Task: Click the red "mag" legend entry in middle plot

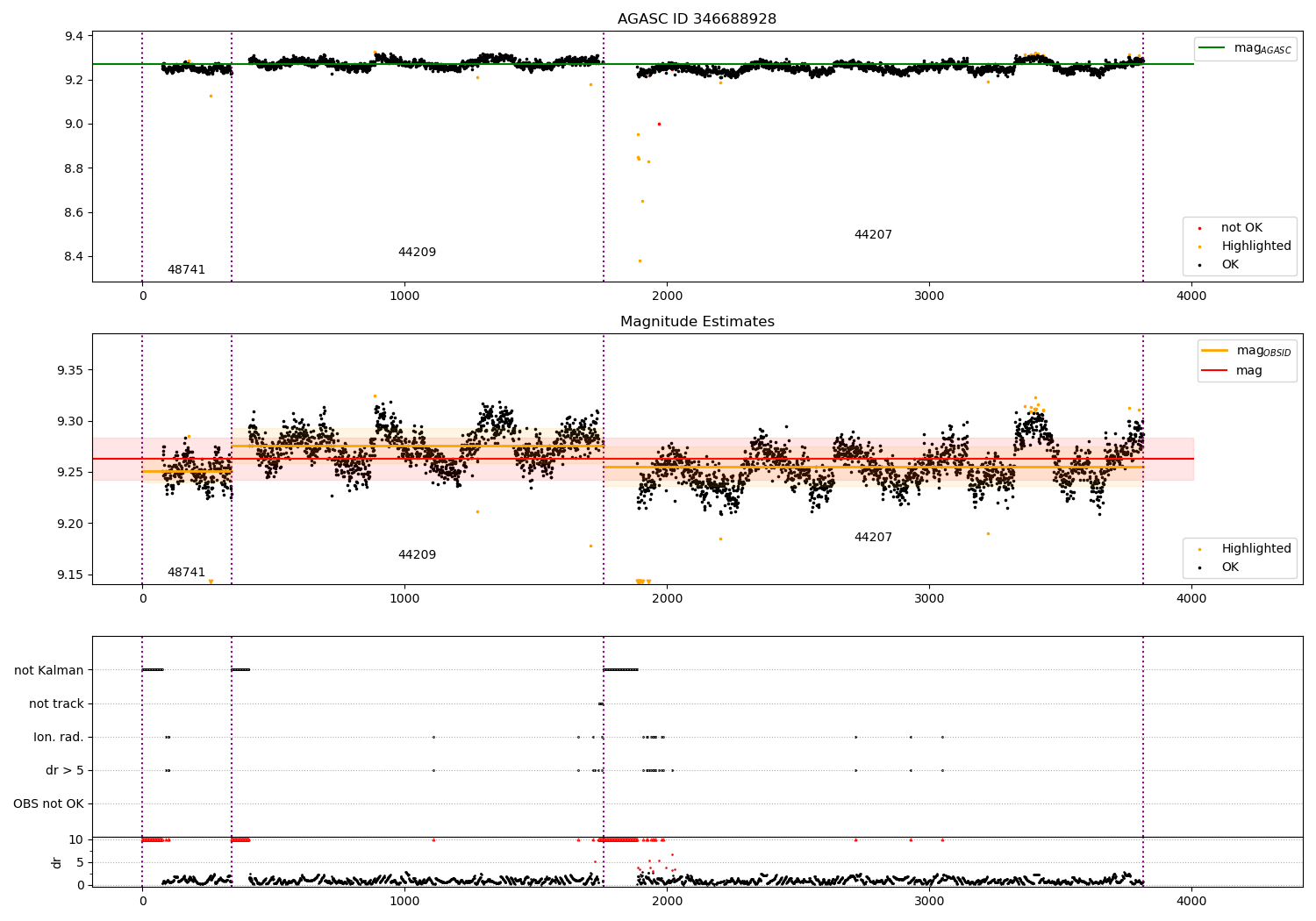Action: point(1232,370)
